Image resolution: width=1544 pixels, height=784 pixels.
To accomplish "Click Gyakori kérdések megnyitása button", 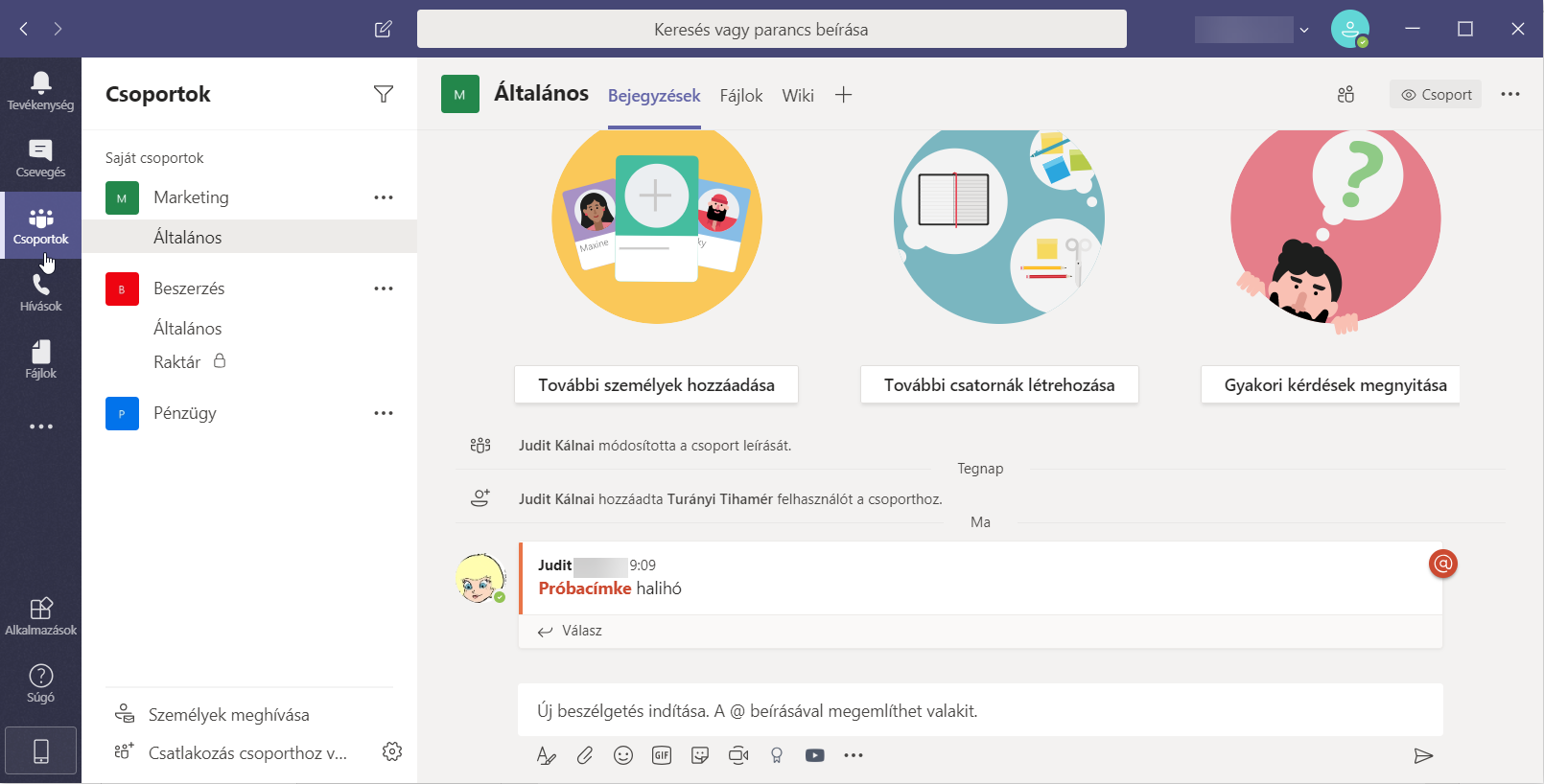I will 1335,385.
